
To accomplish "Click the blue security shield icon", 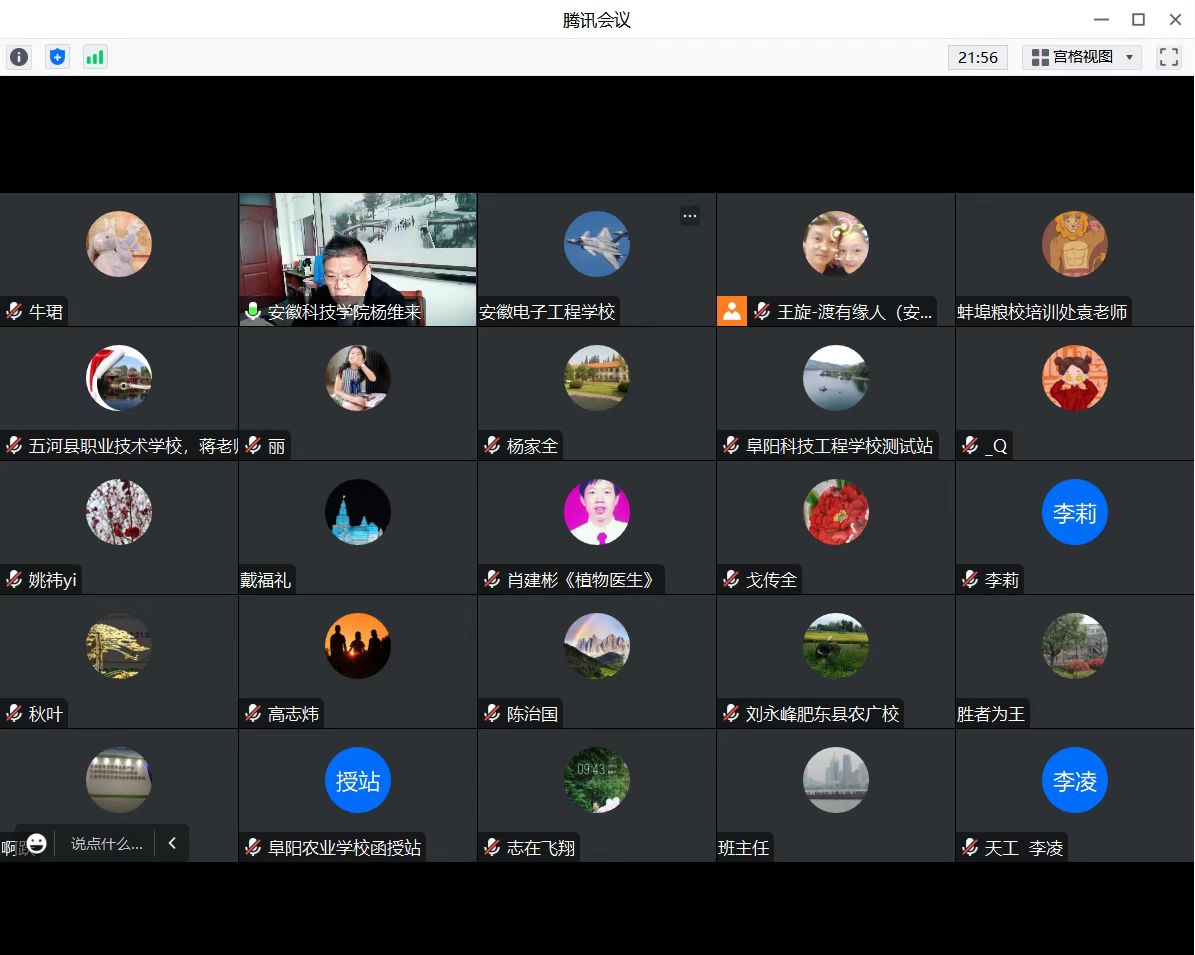I will [58, 57].
